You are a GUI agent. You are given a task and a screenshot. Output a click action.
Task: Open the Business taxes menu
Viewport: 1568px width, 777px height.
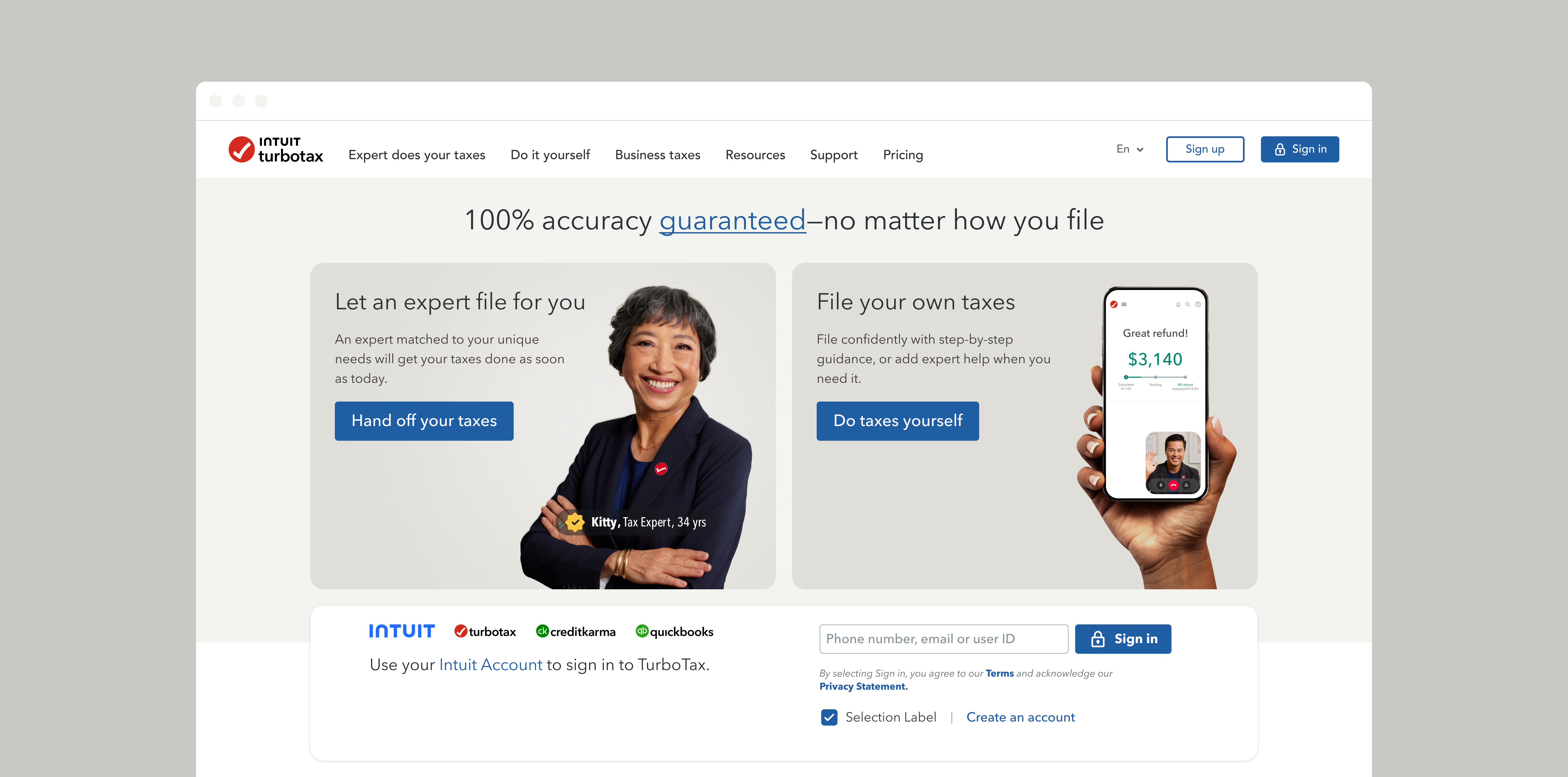pos(657,155)
